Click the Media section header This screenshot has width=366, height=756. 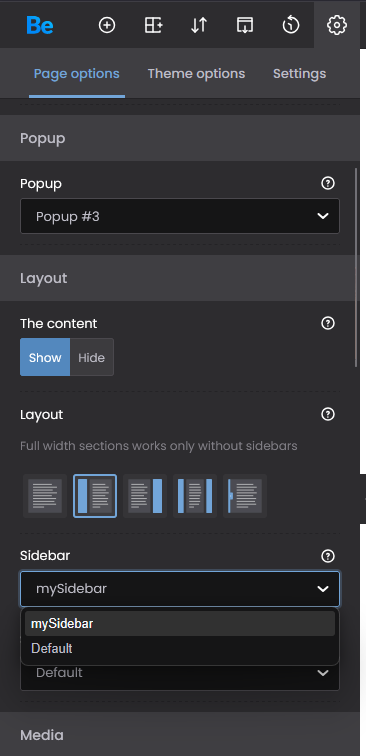point(180,735)
